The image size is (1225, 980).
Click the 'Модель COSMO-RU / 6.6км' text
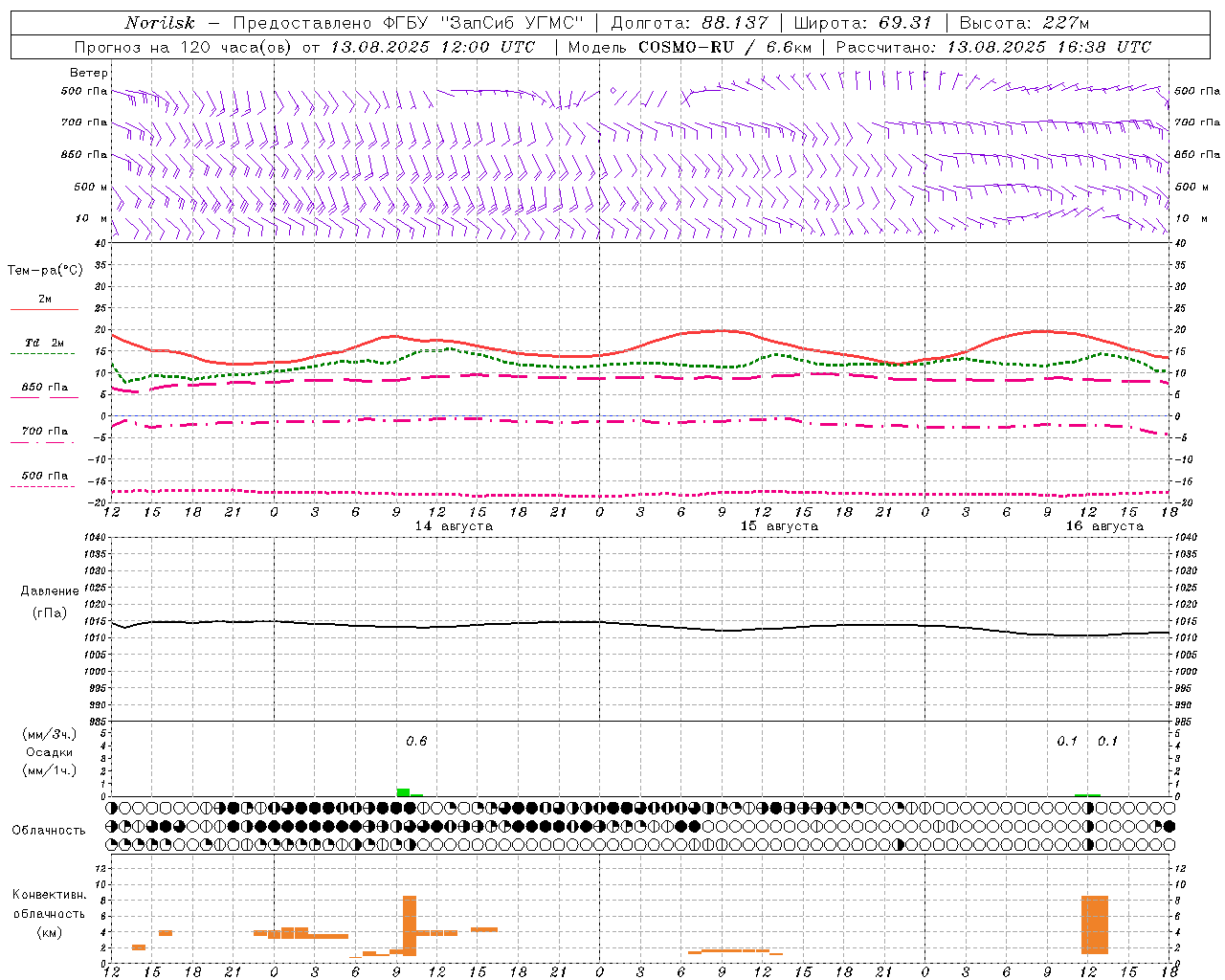pos(689,47)
